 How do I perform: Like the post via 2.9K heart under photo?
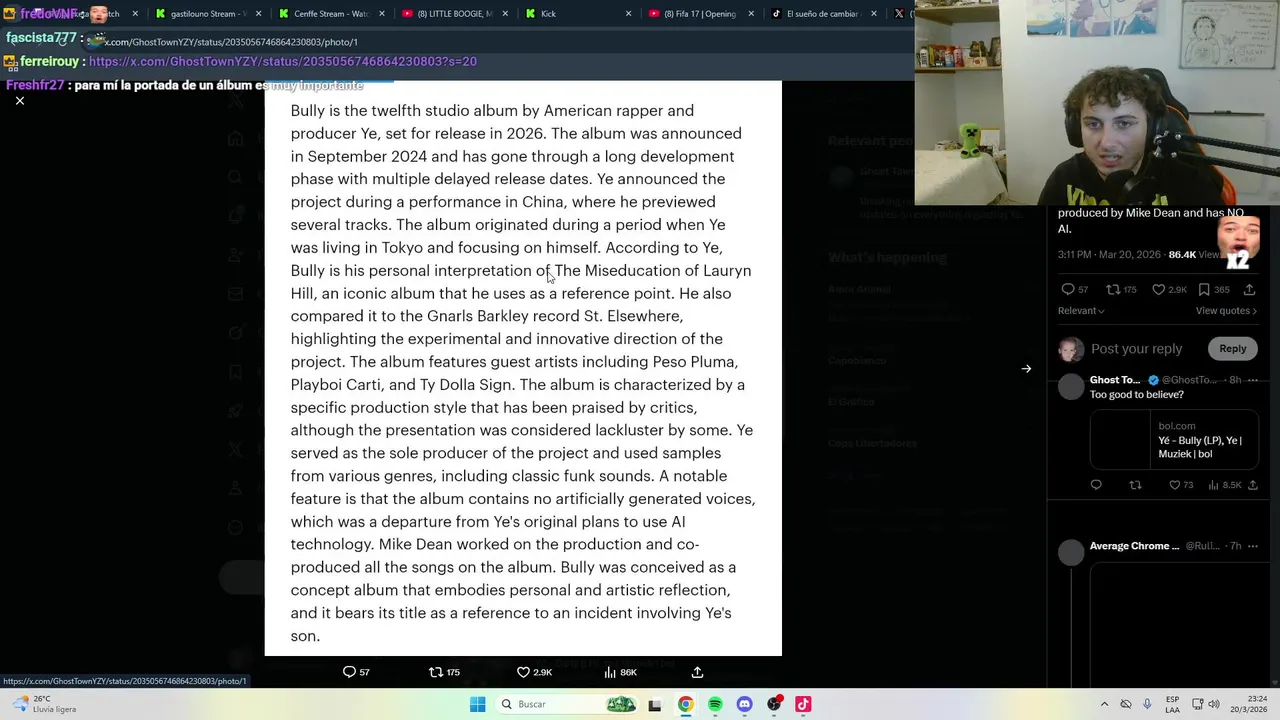pyautogui.click(x=534, y=672)
